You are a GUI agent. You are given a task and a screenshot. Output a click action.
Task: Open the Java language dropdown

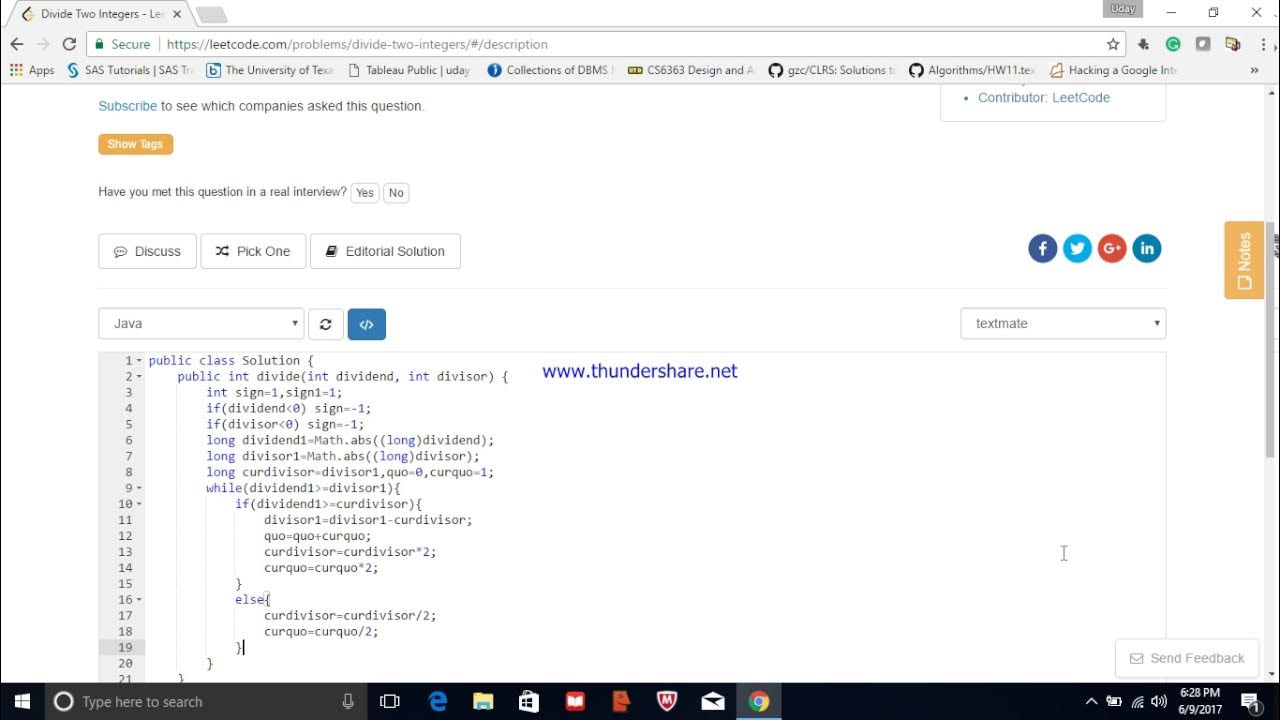201,323
